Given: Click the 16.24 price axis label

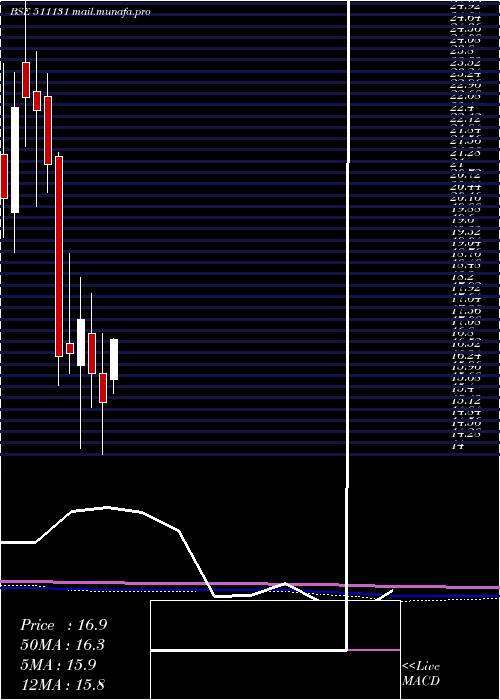Looking at the screenshot, I should pyautogui.click(x=466, y=356).
